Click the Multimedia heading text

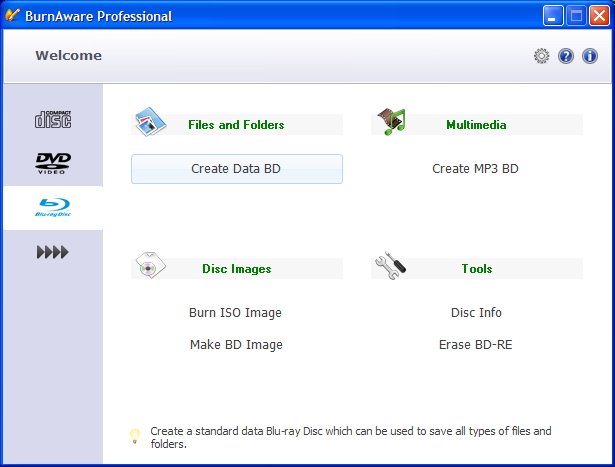[x=476, y=125]
